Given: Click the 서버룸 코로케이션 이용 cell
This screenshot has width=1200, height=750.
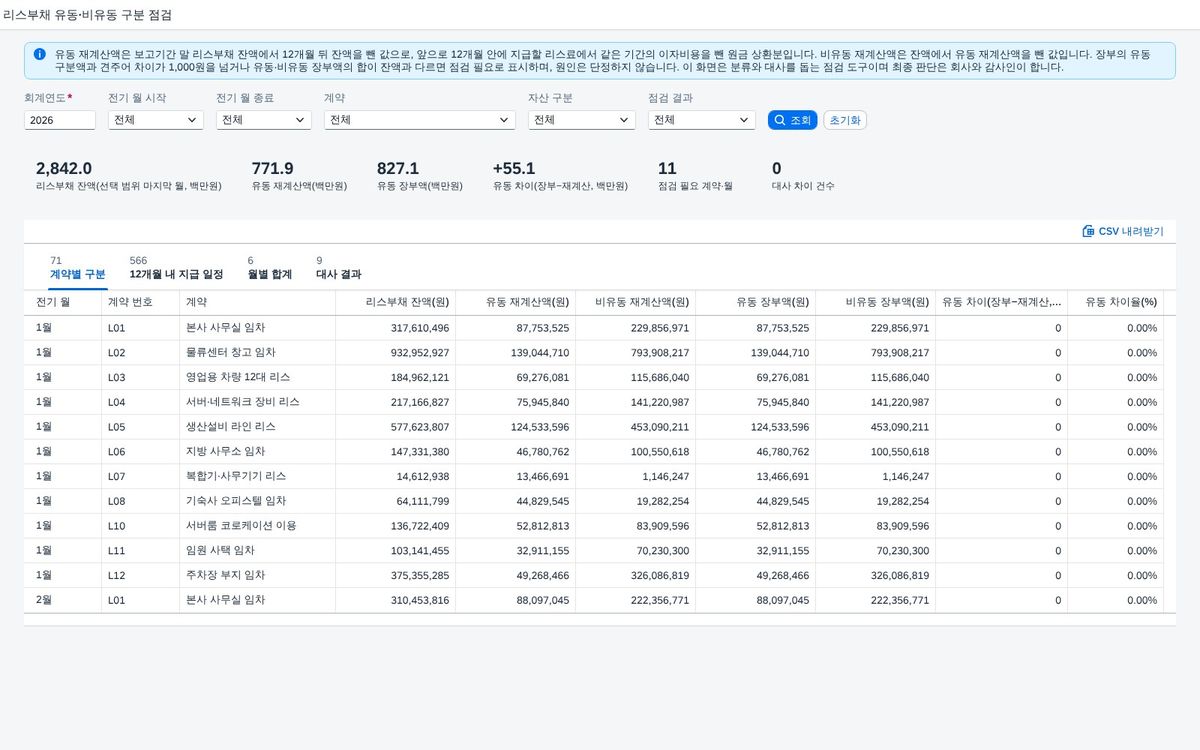Looking at the screenshot, I should click(x=257, y=526).
